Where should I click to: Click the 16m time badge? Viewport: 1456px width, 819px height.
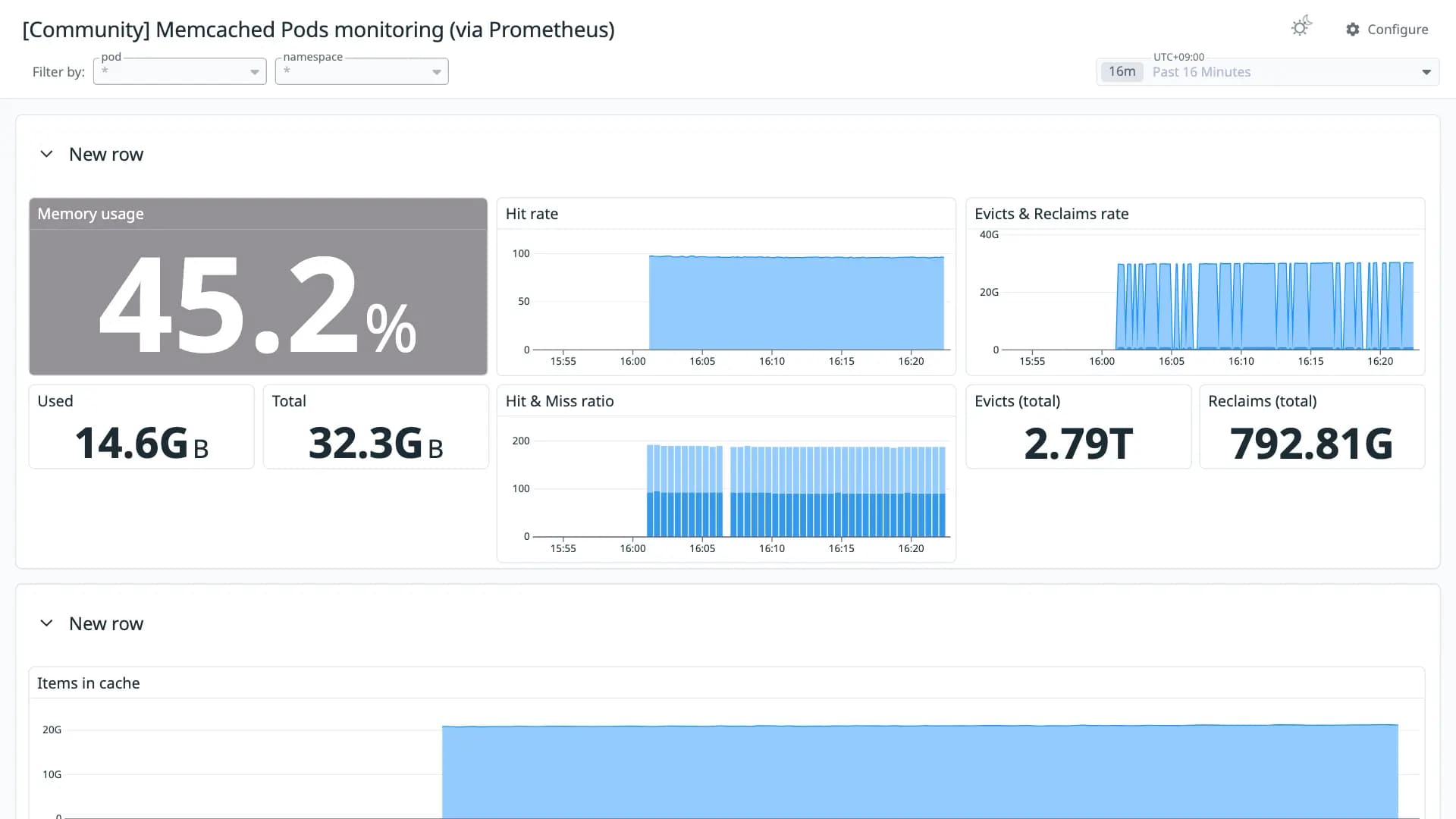coord(1122,72)
